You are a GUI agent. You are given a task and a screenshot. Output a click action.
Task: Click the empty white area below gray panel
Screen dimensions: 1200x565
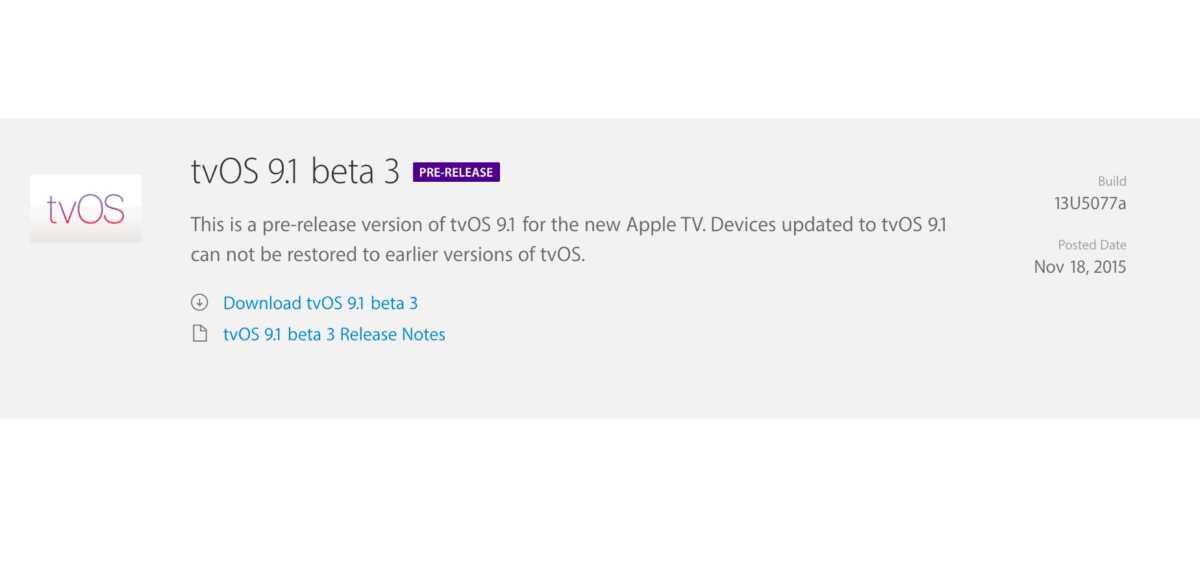tap(600, 490)
